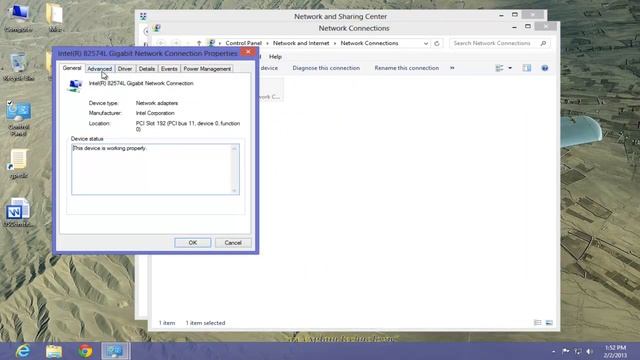Click the Control Panel taskbar button
This screenshot has width=640, height=360.
[x=115, y=351]
